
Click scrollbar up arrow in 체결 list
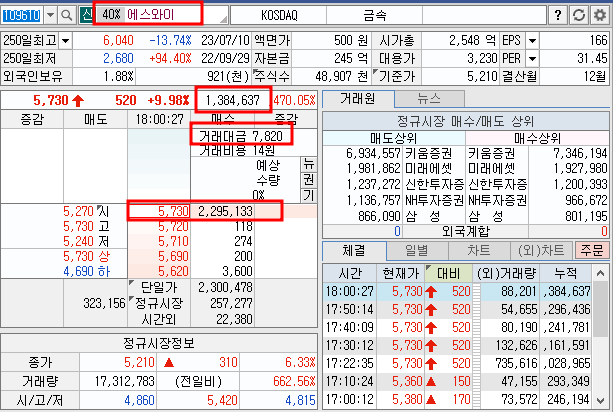601,273
